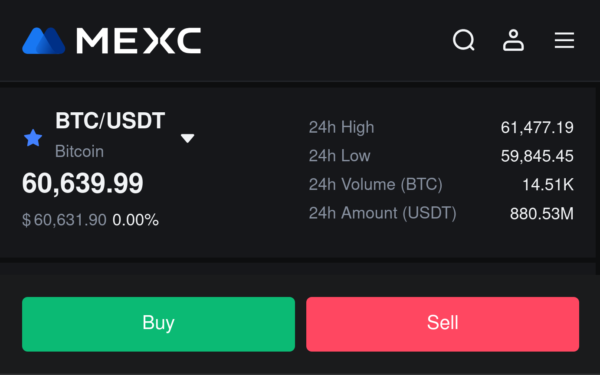The height and width of the screenshot is (375, 600).
Task: Click the 0.00% change value
Action: [x=135, y=220]
